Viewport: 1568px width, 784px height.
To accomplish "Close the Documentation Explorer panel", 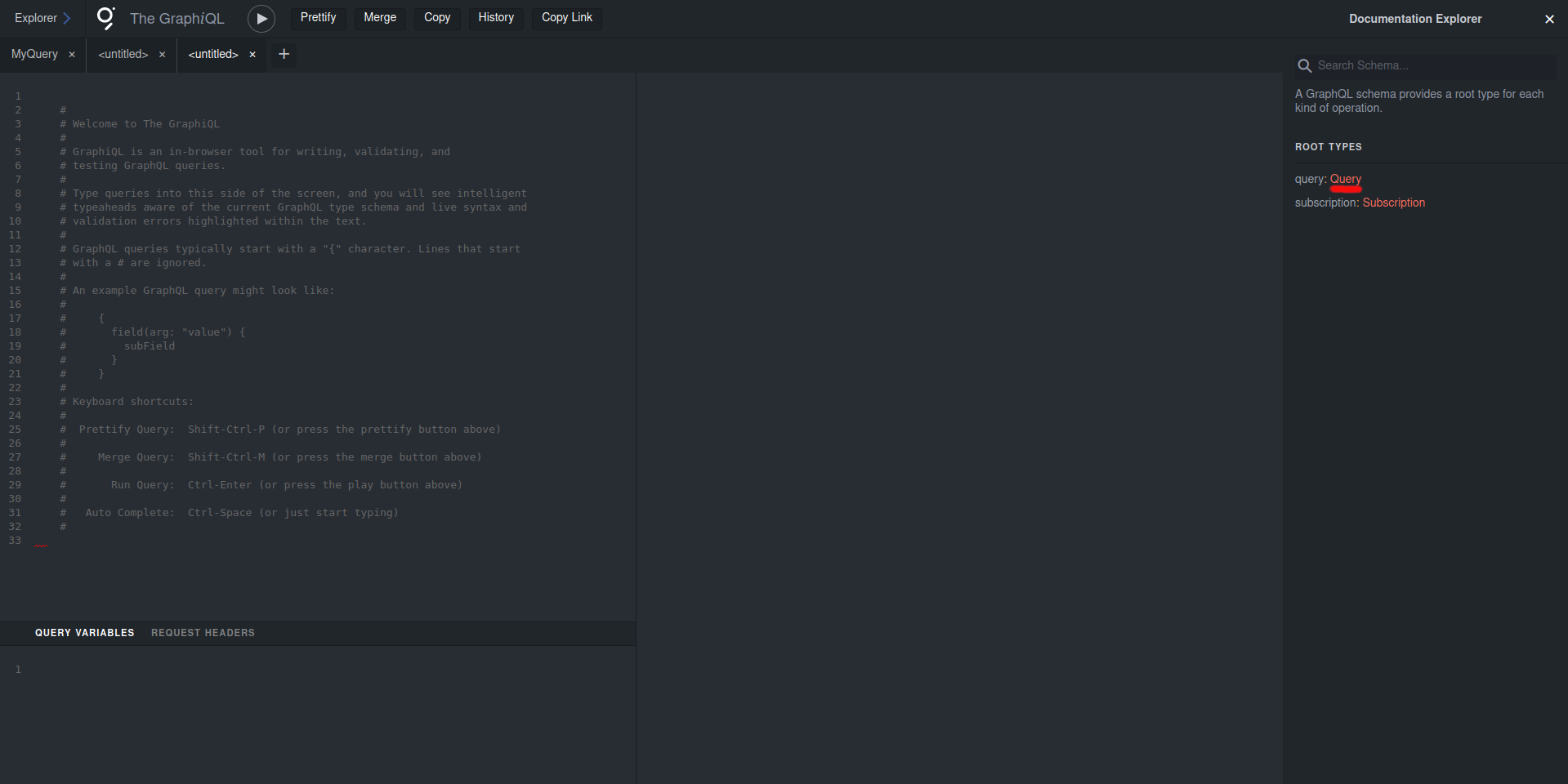I will [x=1548, y=19].
